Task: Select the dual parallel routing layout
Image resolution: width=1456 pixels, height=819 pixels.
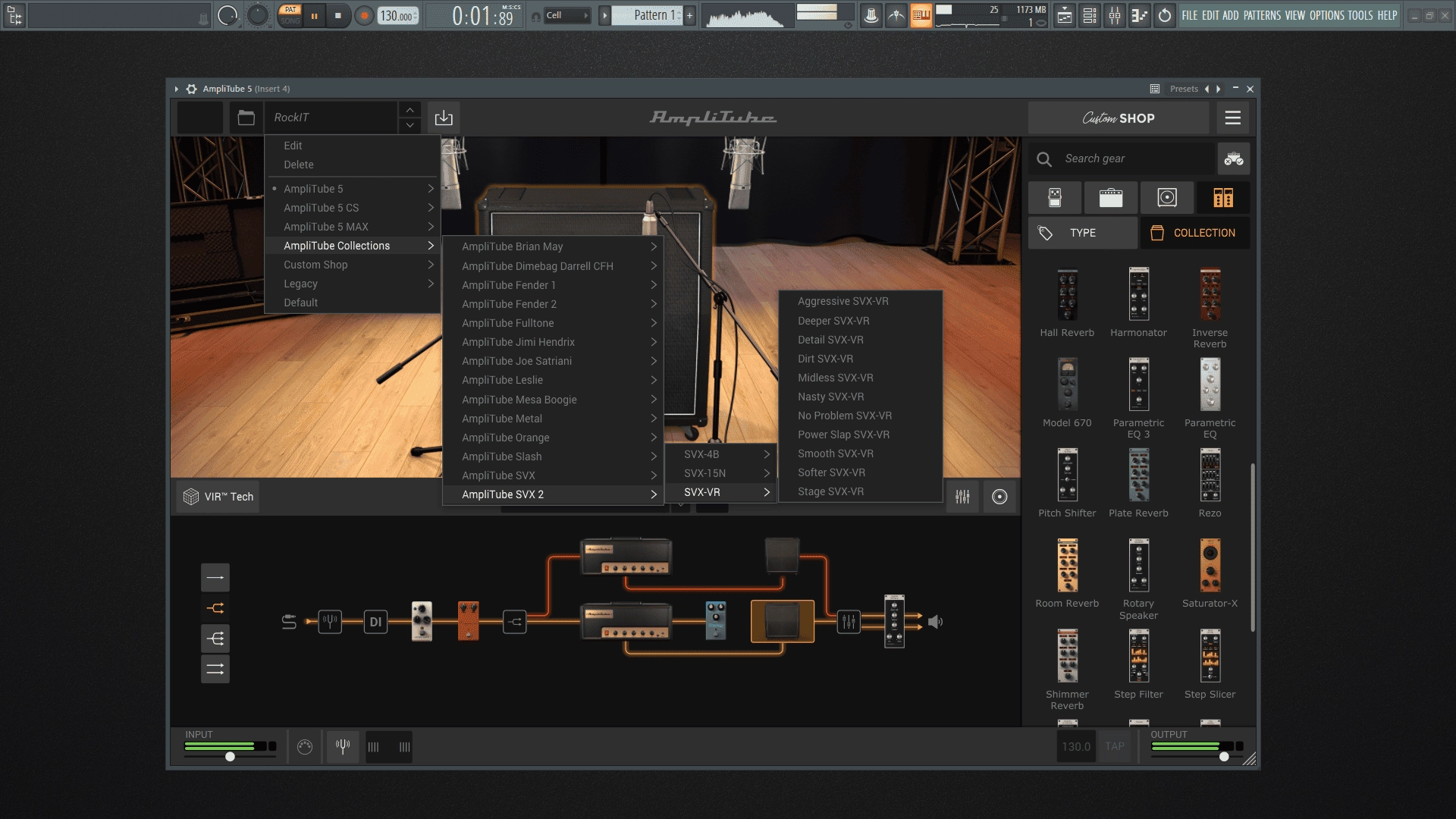Action: [215, 669]
